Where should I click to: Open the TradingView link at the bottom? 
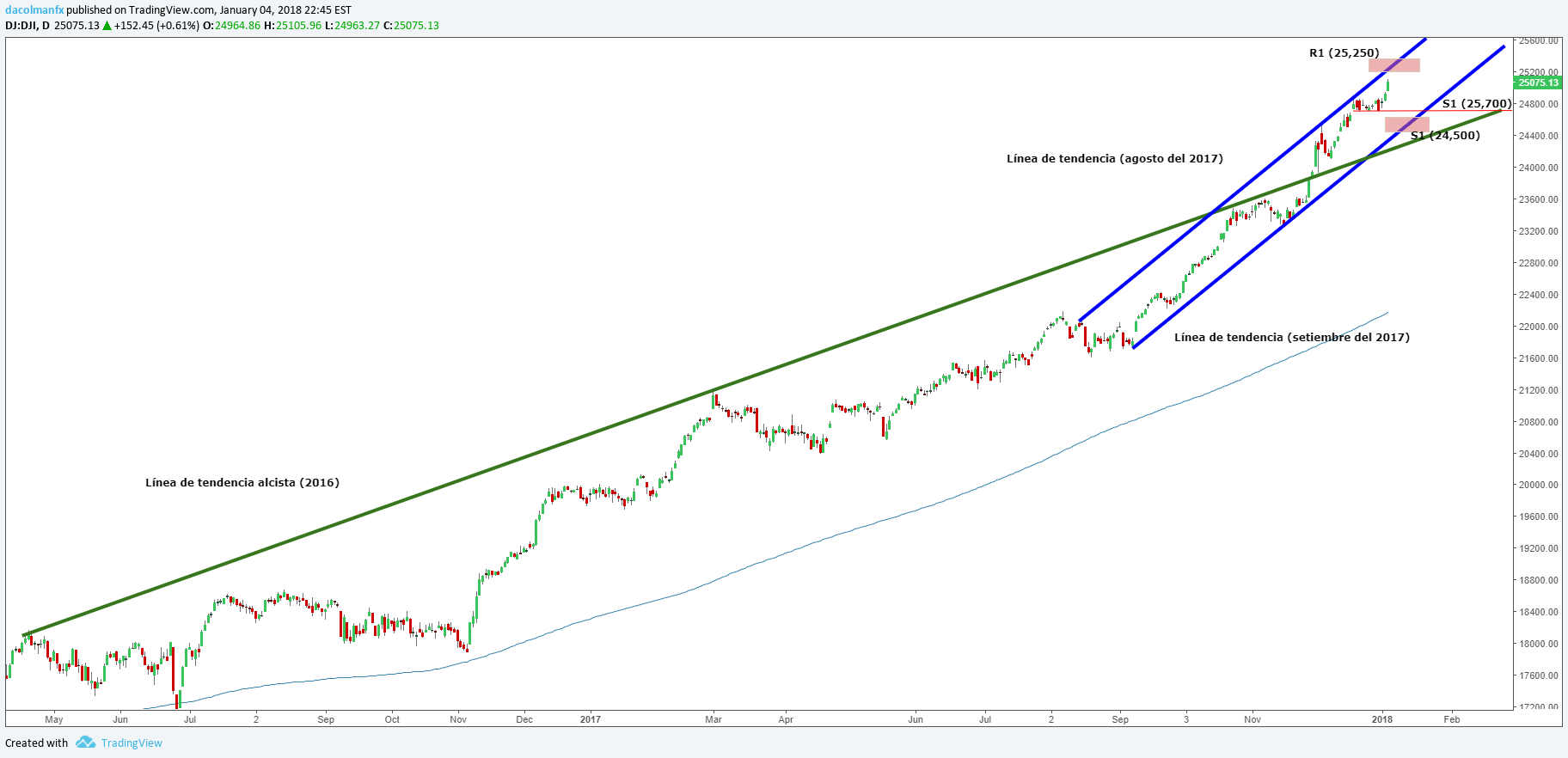coord(132,743)
